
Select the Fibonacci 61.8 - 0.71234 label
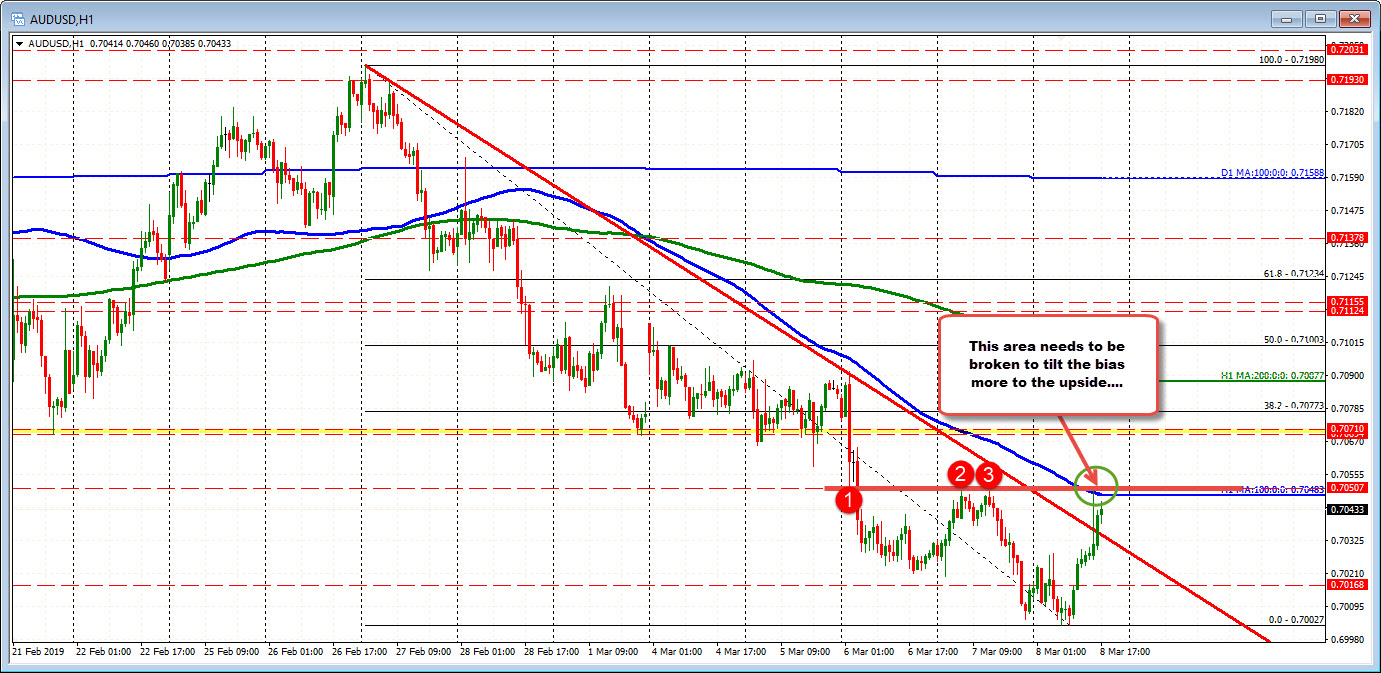coord(1293,273)
